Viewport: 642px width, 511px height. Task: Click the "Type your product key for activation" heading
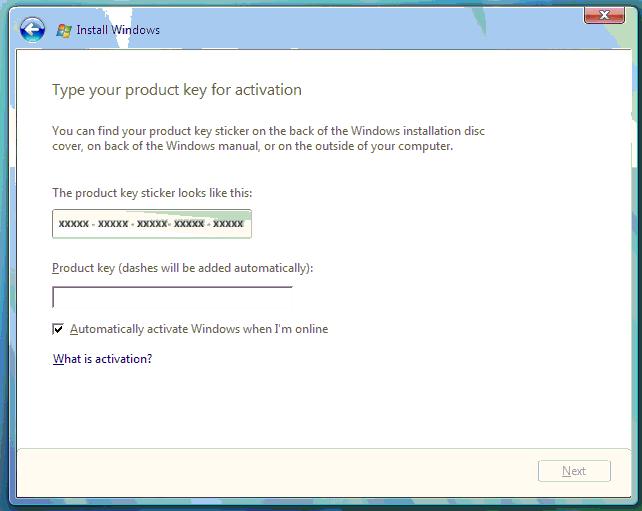[x=176, y=91]
